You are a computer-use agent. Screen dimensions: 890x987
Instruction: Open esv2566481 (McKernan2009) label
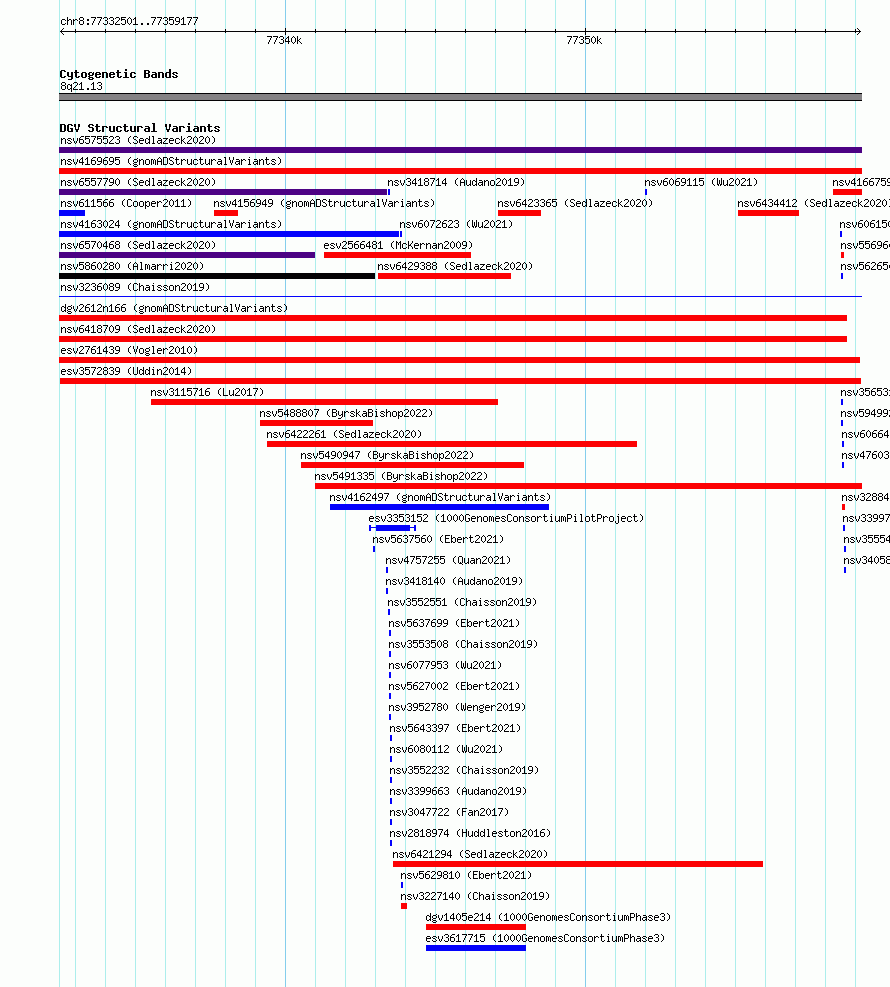tap(398, 245)
